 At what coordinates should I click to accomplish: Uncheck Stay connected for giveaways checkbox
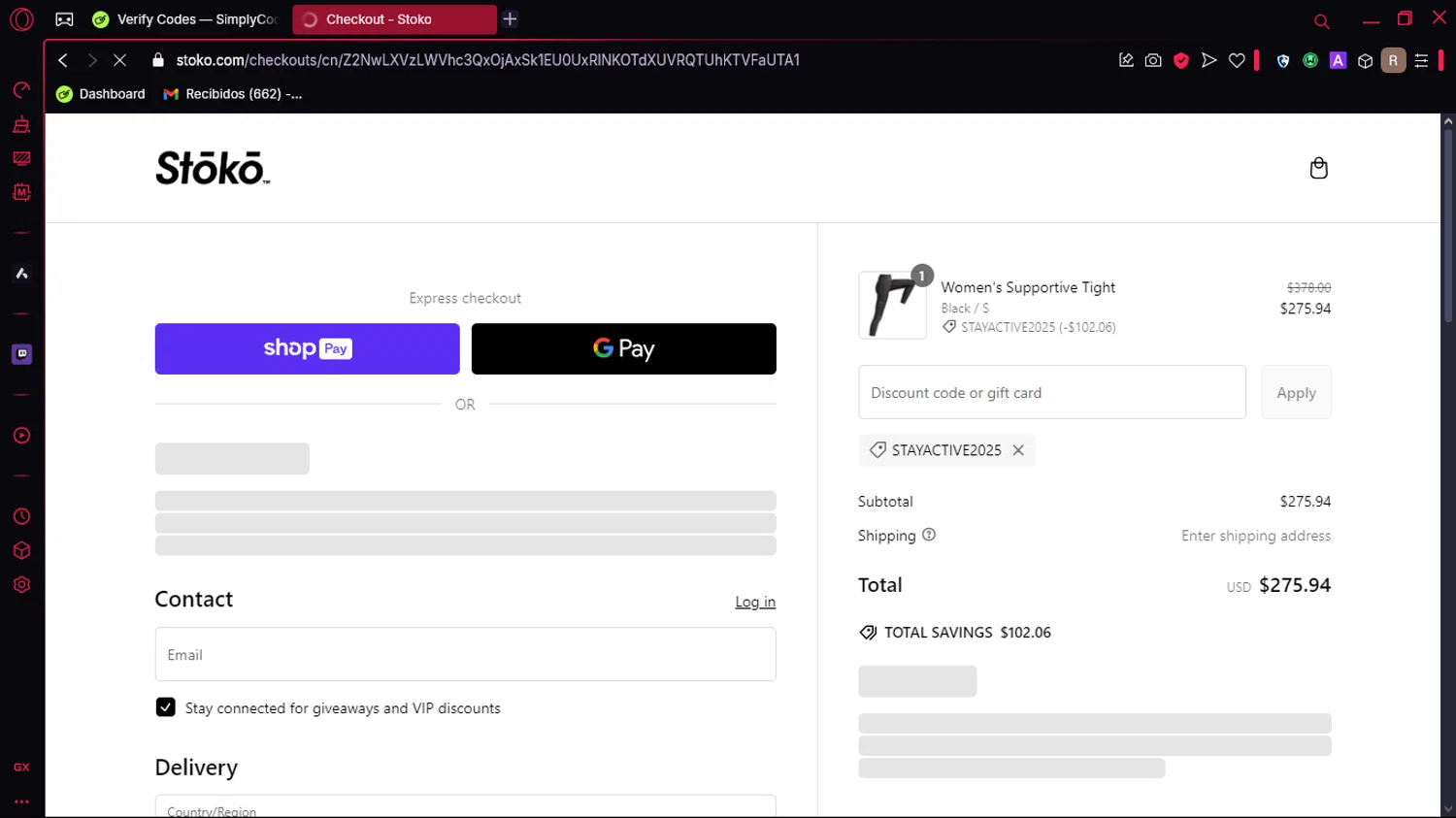click(166, 707)
